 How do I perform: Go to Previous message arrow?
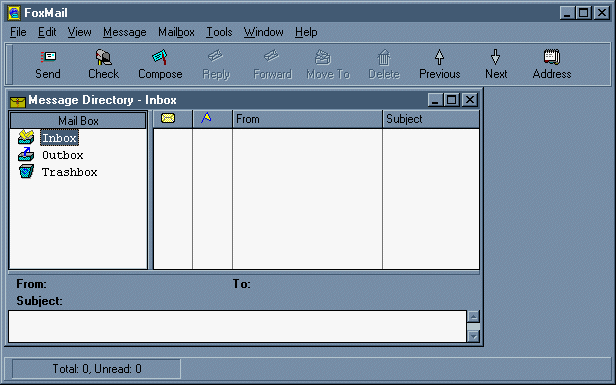pos(439,57)
